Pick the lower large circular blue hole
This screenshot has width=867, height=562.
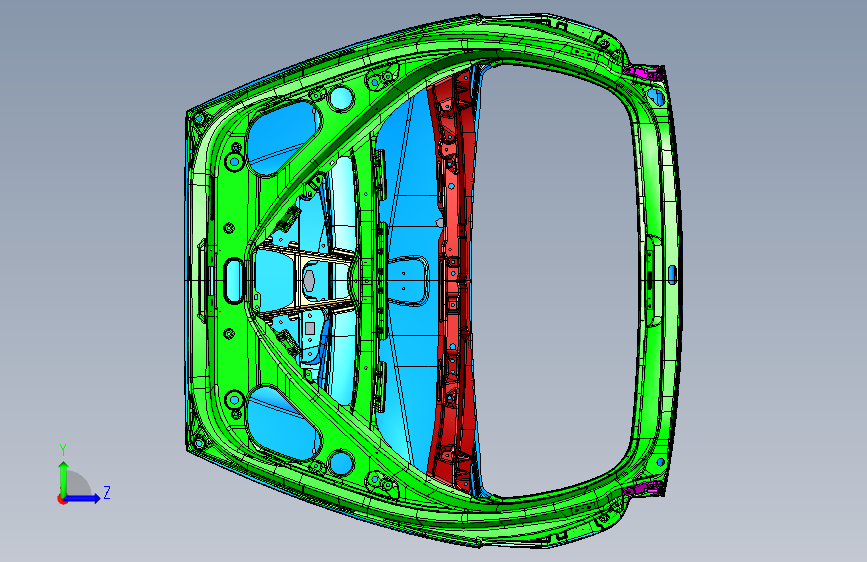341,462
